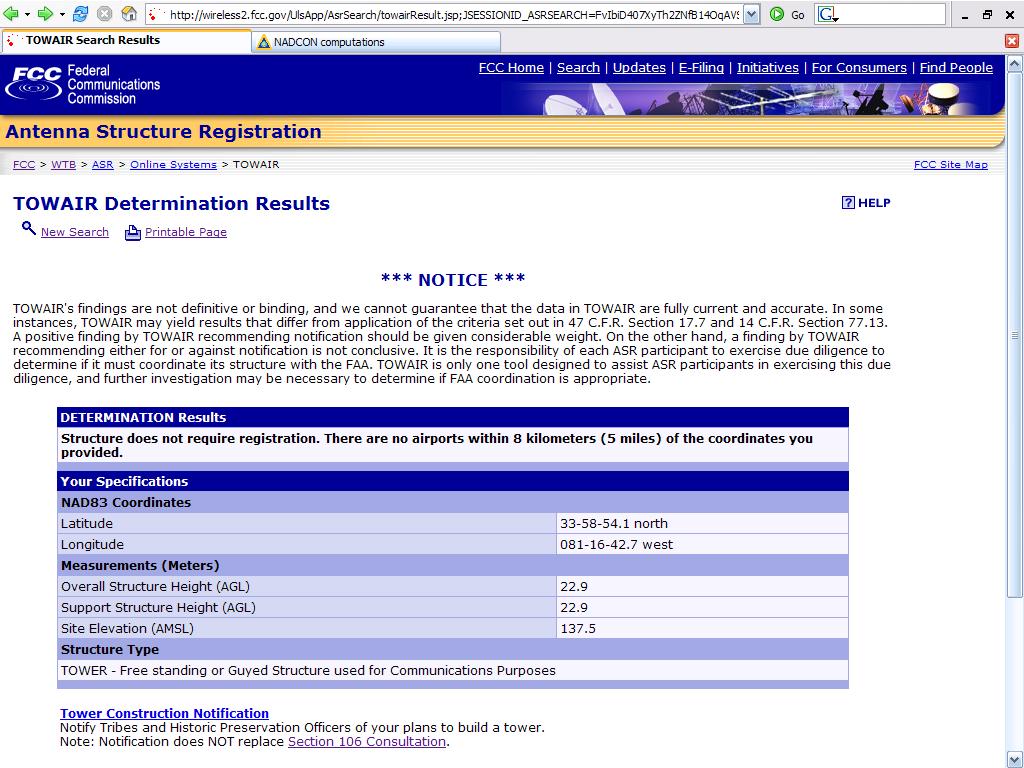Viewport: 1024px width, 768px height.
Task: Select the TOWAIR Search Results tab
Action: [x=126, y=40]
